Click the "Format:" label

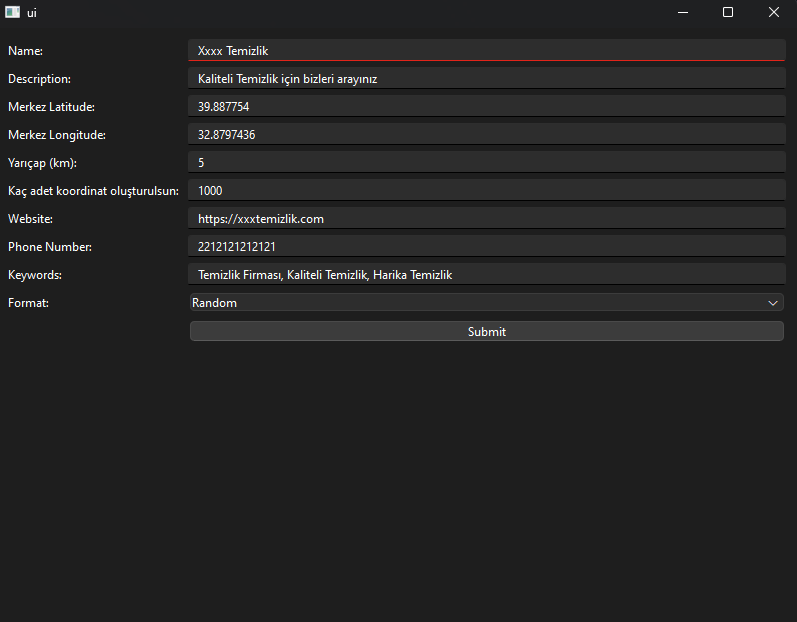point(28,303)
